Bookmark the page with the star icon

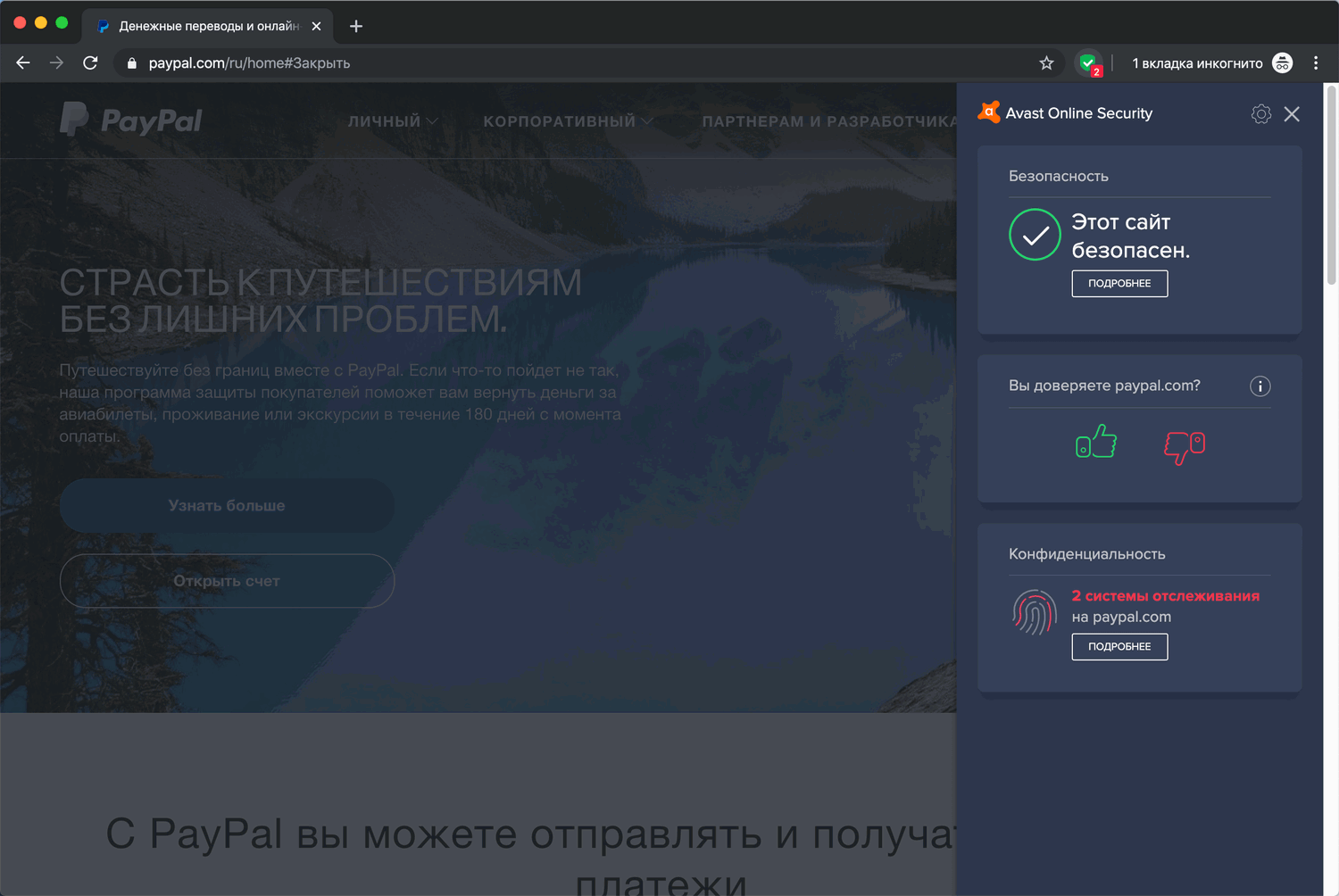pyautogui.click(x=1045, y=62)
